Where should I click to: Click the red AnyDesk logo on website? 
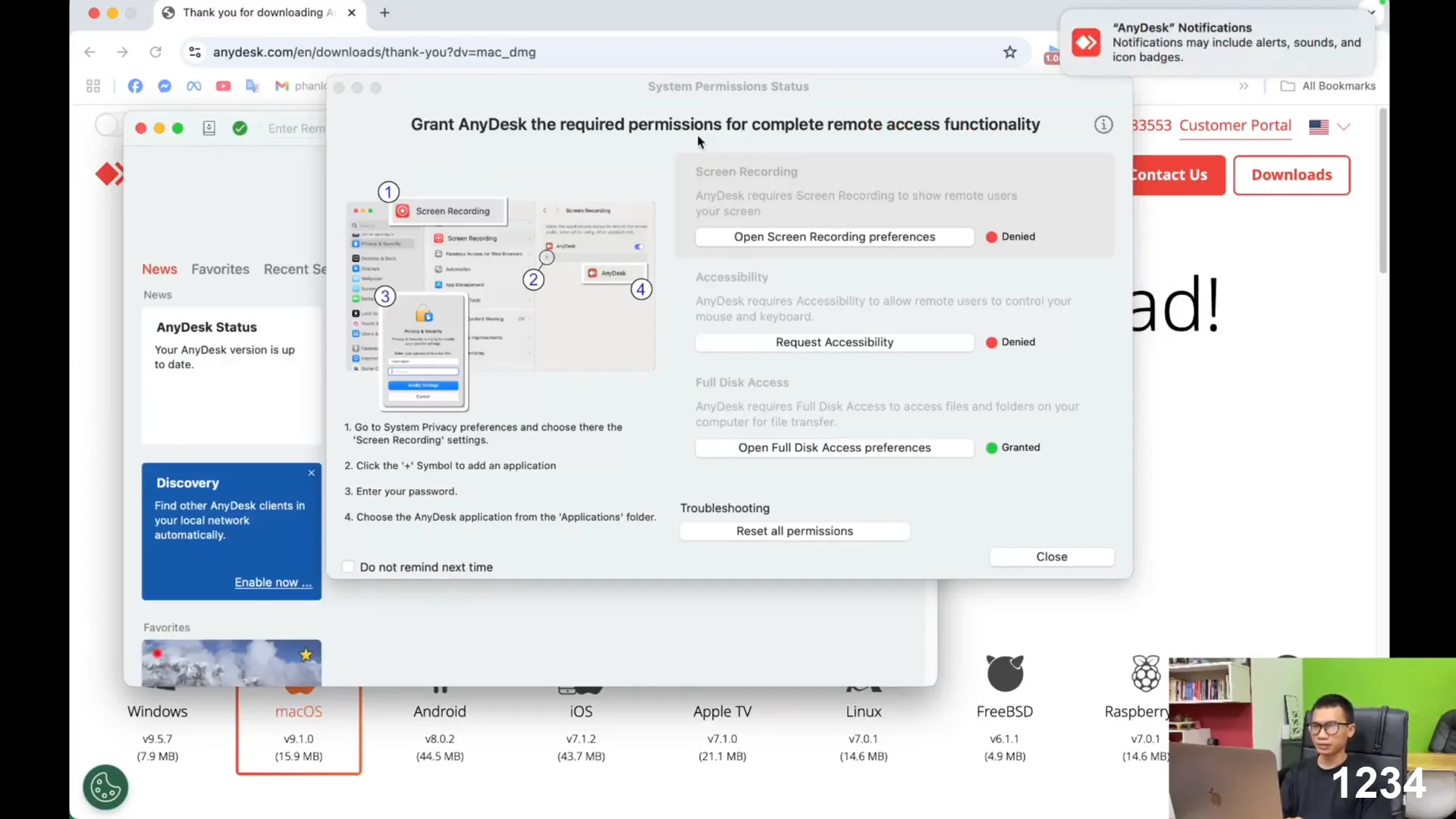point(109,174)
